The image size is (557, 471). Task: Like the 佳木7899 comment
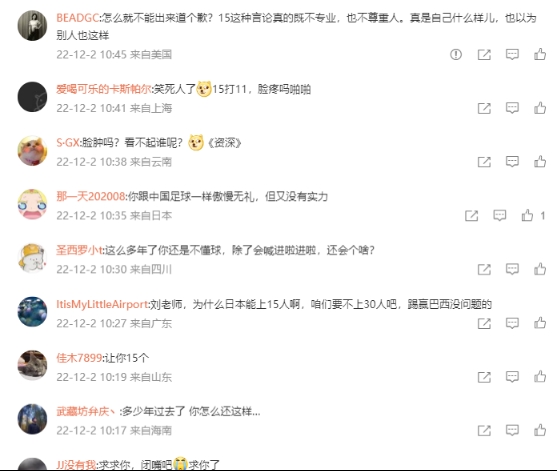[x=540, y=377]
